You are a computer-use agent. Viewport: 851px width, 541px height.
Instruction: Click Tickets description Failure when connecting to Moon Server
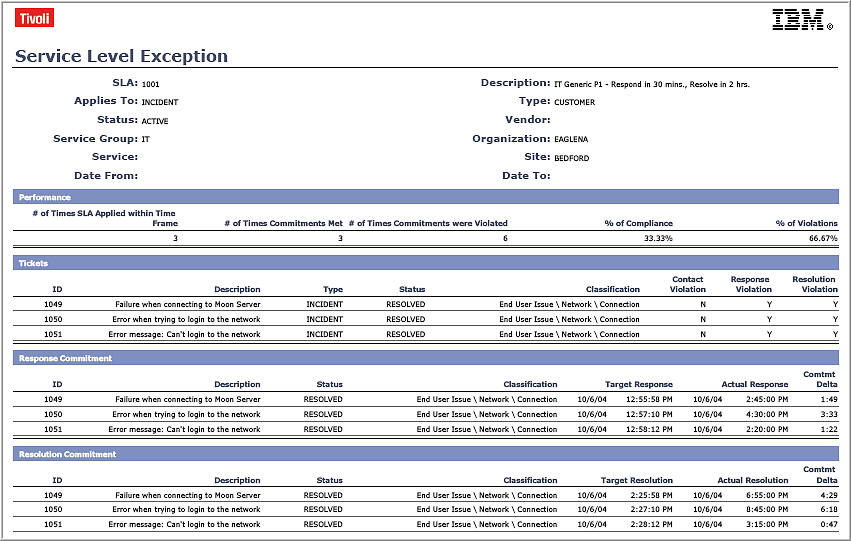188,304
